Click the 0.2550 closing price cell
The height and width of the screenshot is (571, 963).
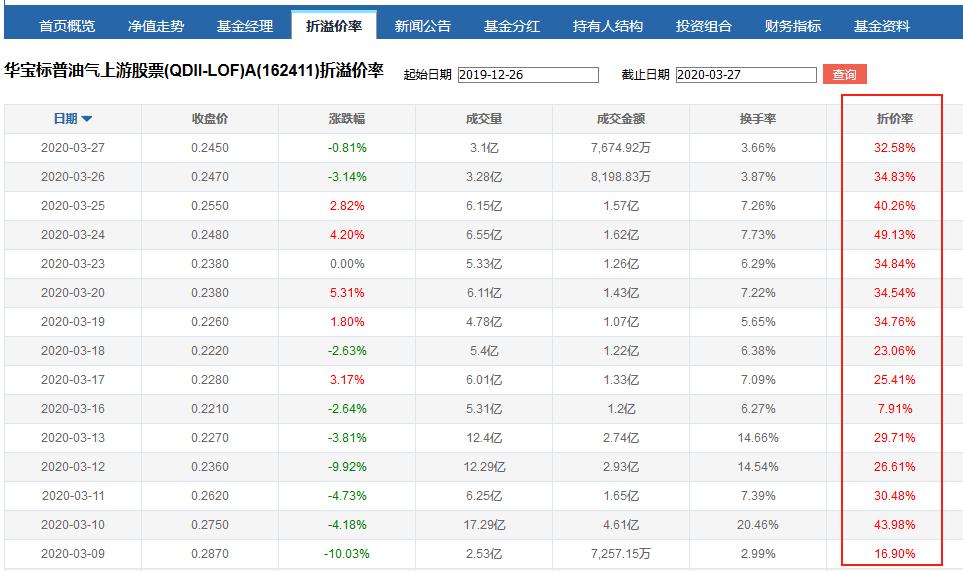coord(209,206)
